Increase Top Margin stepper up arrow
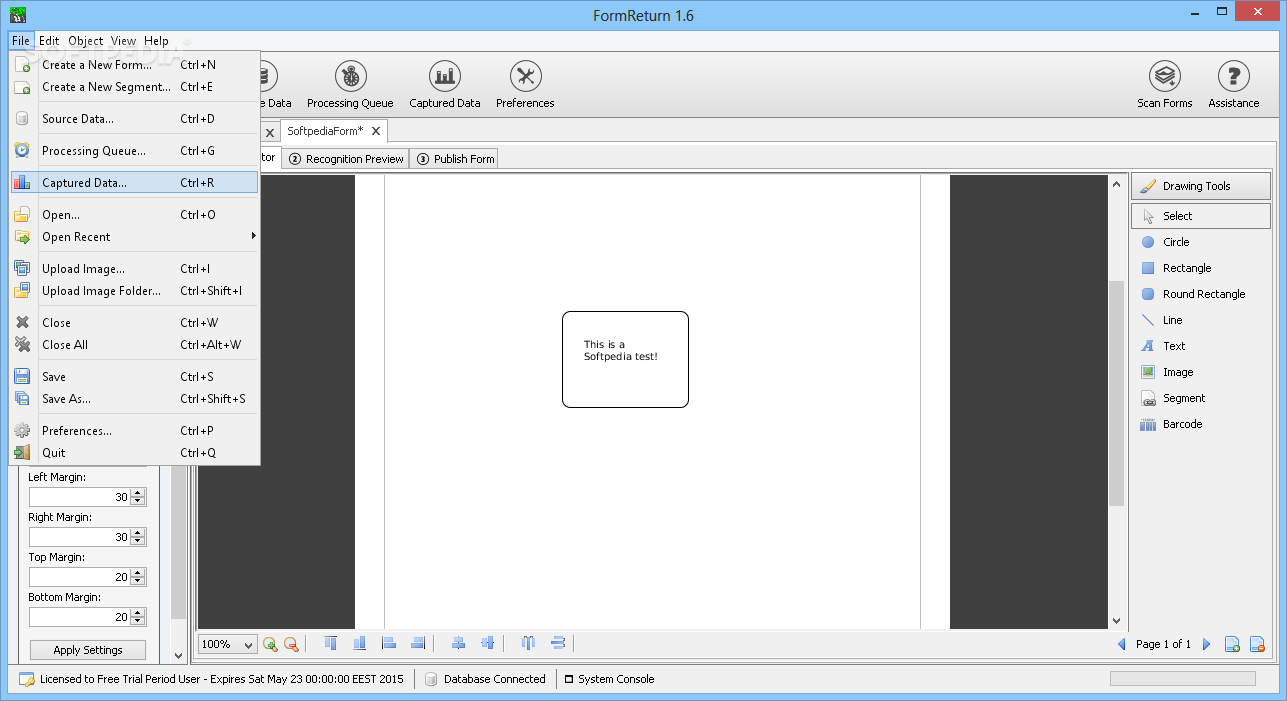The width and height of the screenshot is (1287, 701). (x=138, y=573)
